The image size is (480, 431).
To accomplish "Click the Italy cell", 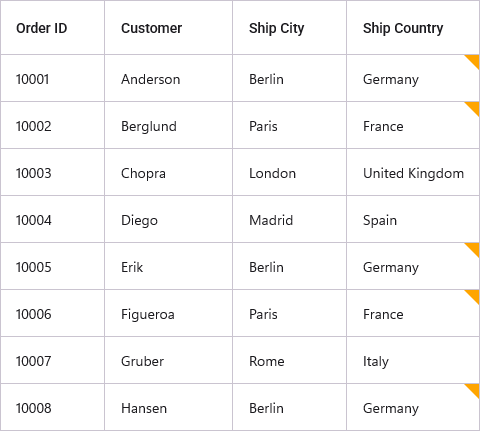I will click(x=413, y=360).
